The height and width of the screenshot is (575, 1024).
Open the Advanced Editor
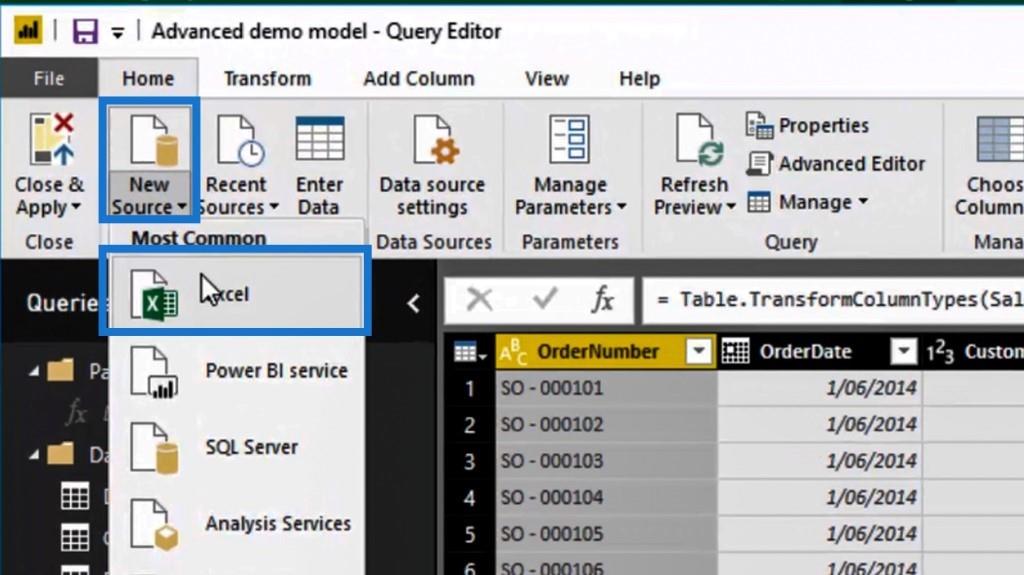tap(835, 163)
